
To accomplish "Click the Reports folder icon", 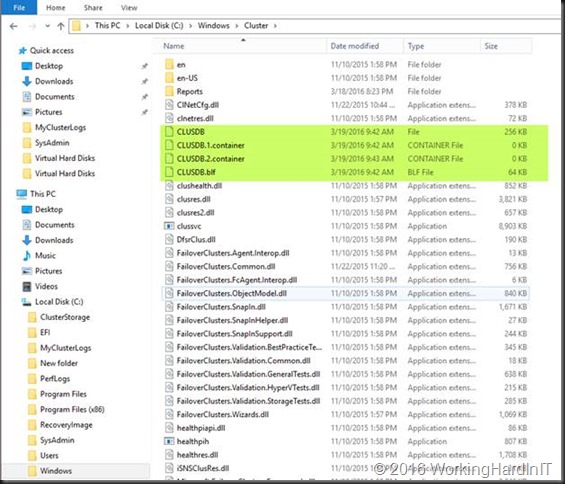I will 169,92.
